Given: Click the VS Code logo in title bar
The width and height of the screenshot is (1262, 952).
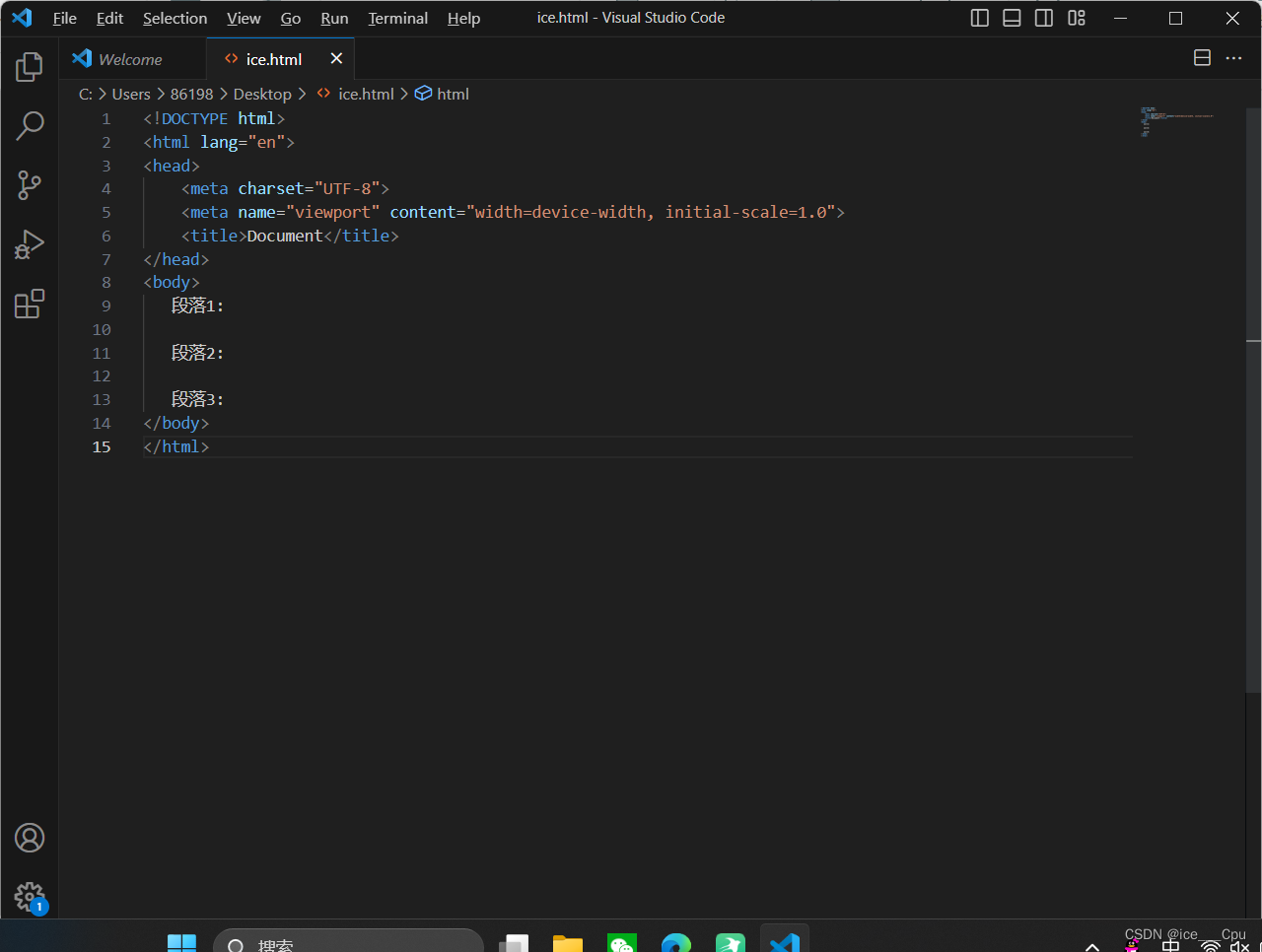Looking at the screenshot, I should [22, 18].
